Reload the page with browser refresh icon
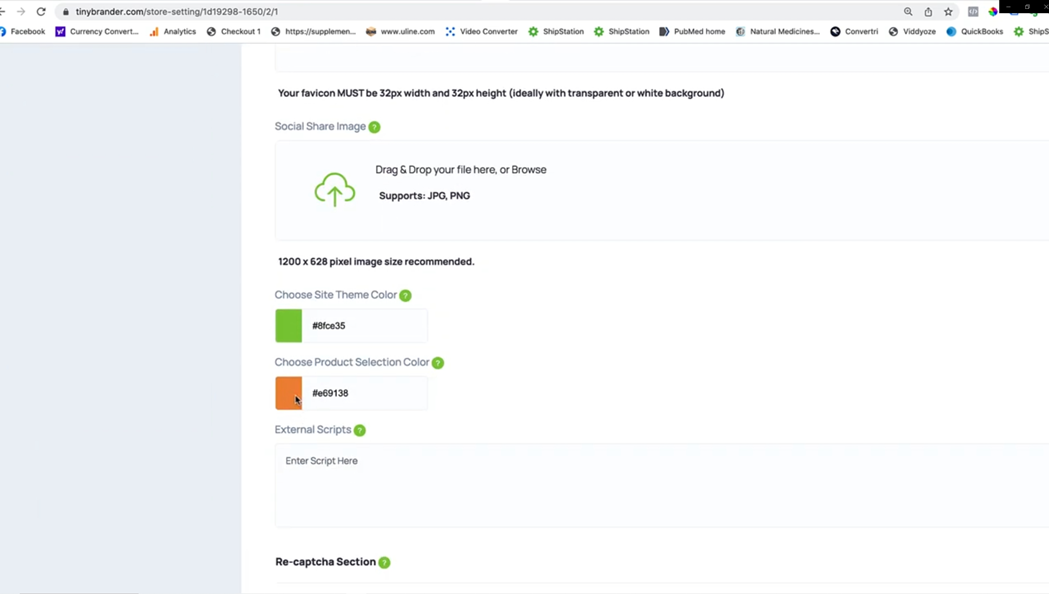This screenshot has width=1049, height=594. click(41, 11)
